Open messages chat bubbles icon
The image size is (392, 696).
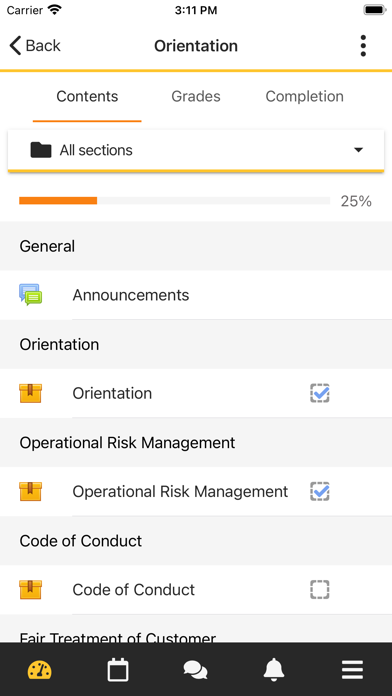pyautogui.click(x=195, y=670)
